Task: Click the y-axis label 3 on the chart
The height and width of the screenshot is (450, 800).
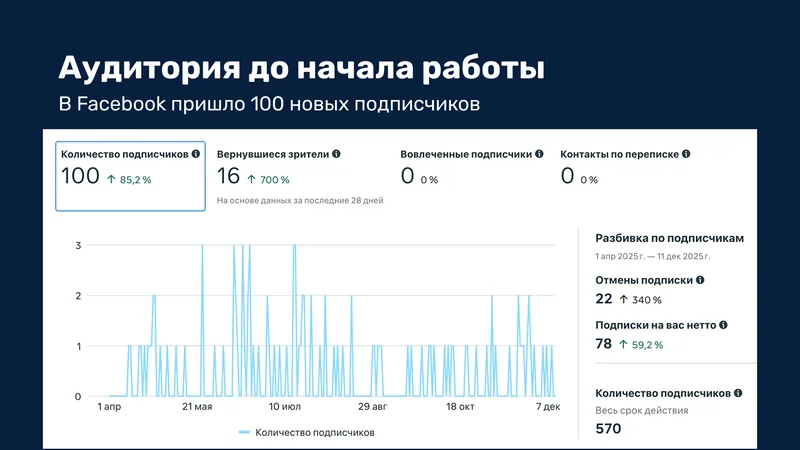Action: coord(78,245)
